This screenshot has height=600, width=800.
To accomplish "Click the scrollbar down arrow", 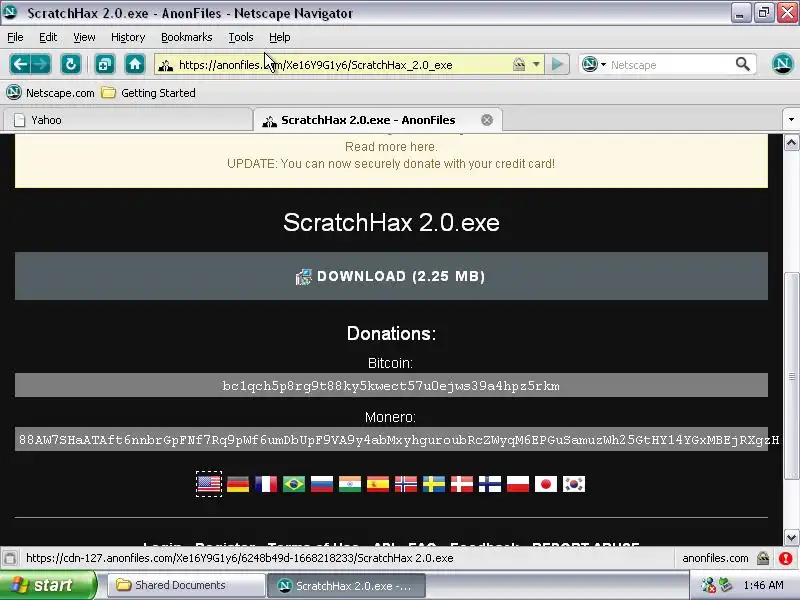I will pos(791,537).
